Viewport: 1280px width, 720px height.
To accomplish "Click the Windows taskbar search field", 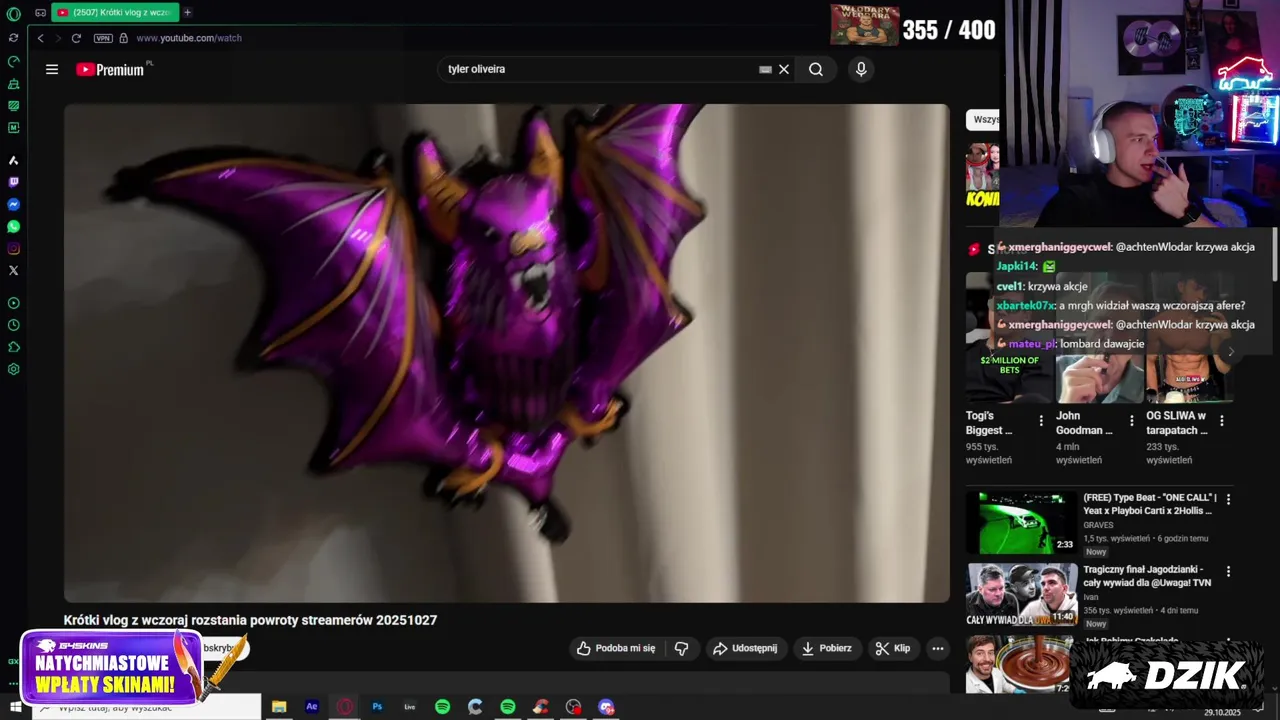I will tap(147, 707).
